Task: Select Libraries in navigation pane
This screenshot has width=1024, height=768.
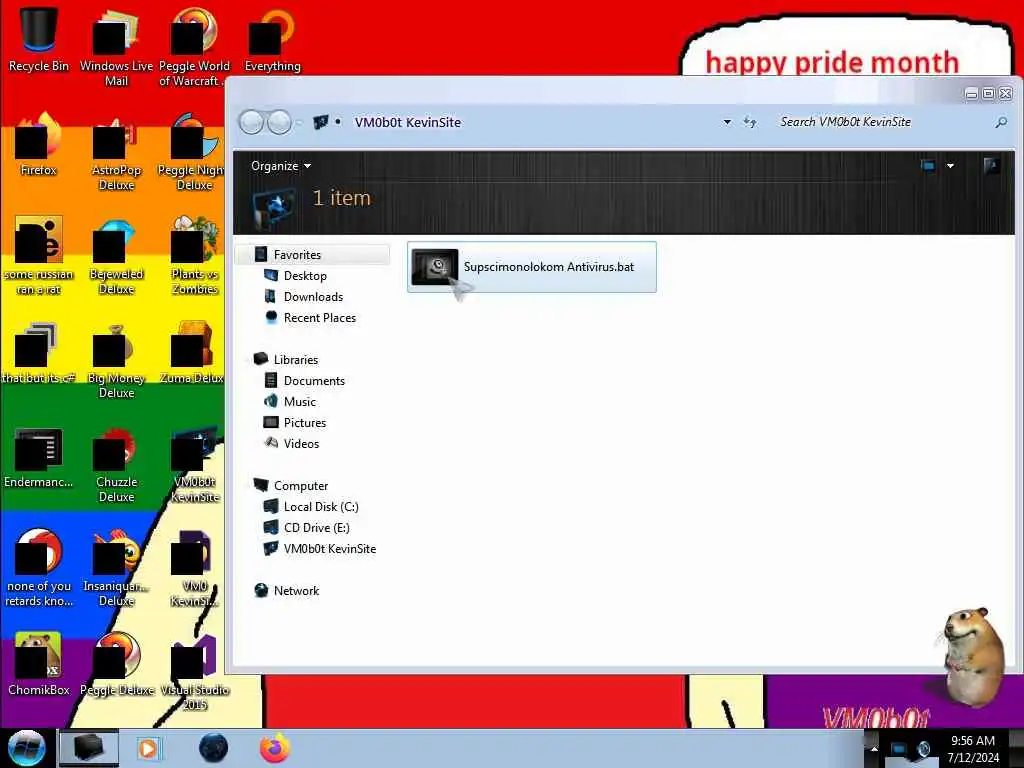Action: (295, 360)
